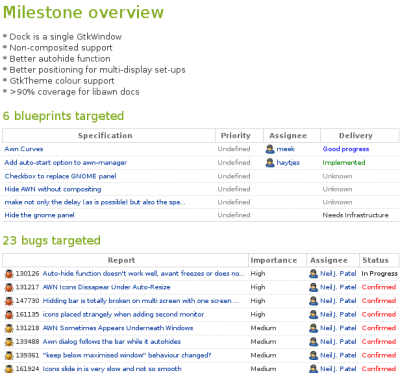Open bug 'Awn dialog follows the bar'
This screenshot has width=400, height=373.
click(x=112, y=342)
